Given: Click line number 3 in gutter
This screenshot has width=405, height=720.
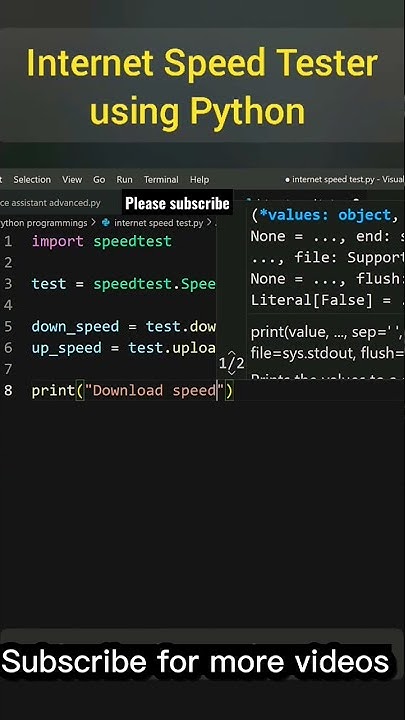Looking at the screenshot, I should 8,284.
